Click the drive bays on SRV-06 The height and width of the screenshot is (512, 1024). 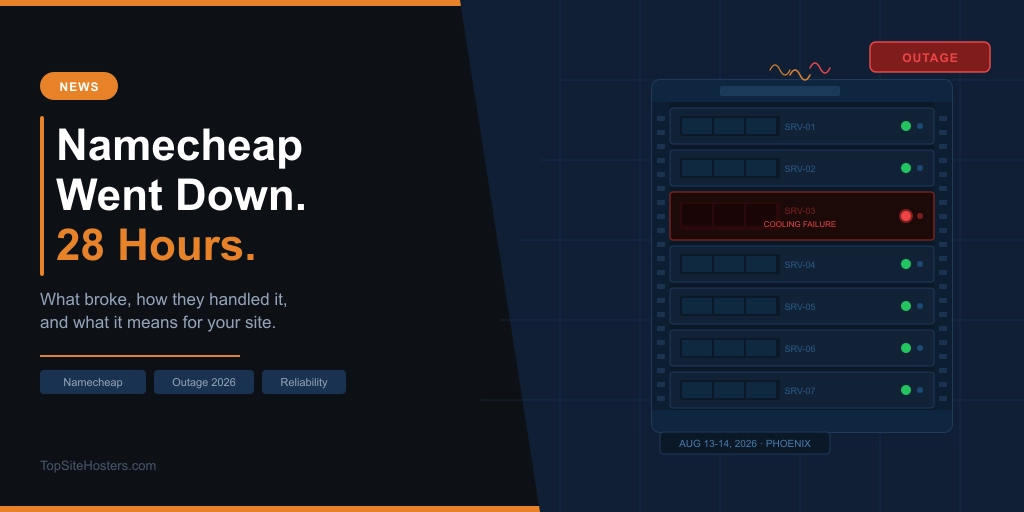729,348
